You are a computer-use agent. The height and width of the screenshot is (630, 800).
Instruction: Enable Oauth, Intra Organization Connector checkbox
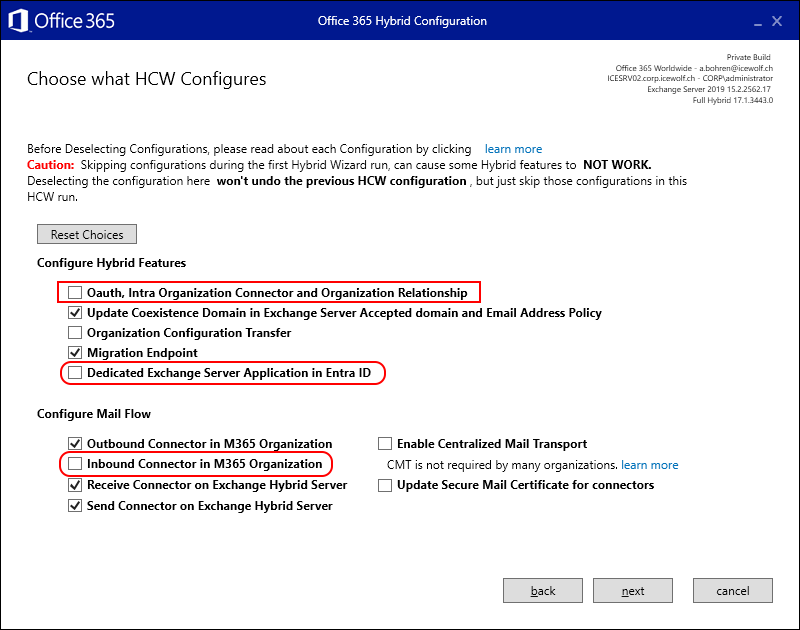point(75,292)
